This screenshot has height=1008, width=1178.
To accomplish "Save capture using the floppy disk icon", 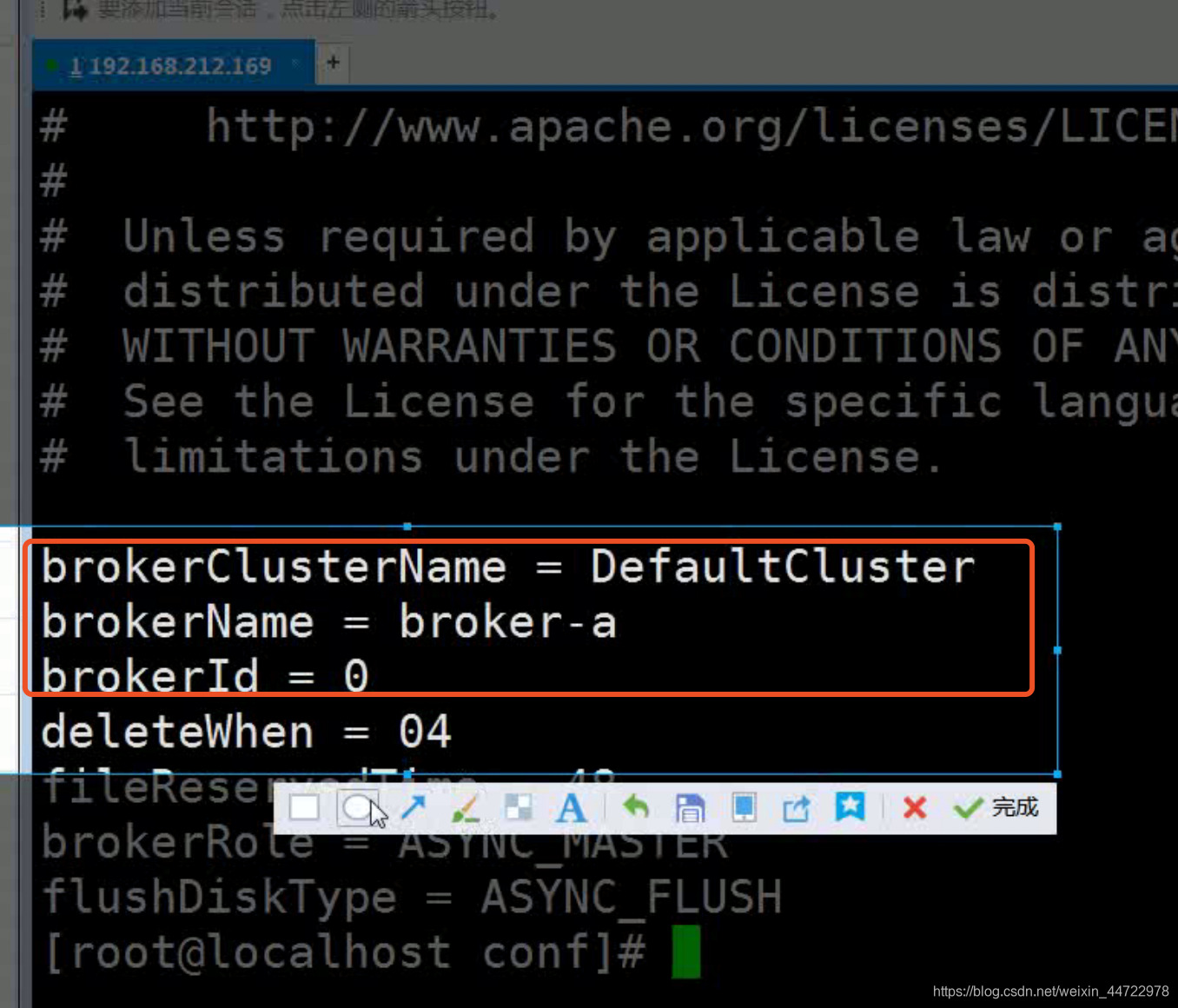I will 690,808.
